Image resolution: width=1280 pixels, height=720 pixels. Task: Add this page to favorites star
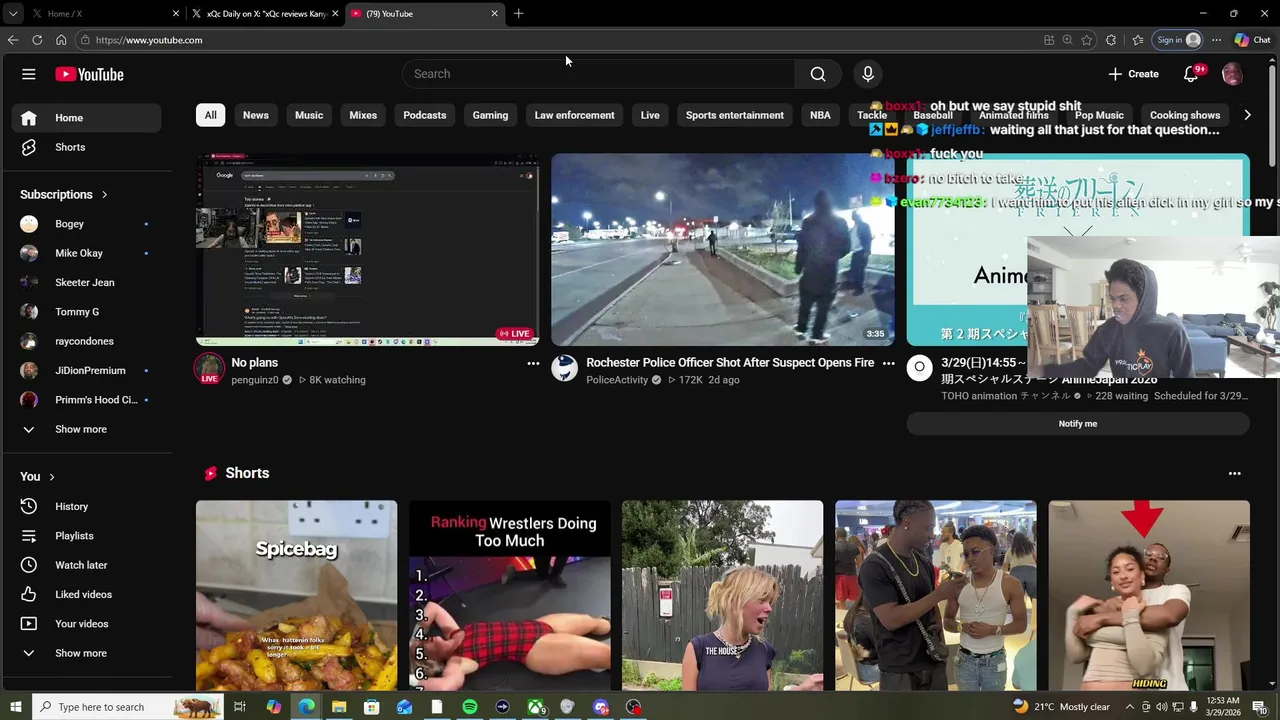pos(1087,40)
